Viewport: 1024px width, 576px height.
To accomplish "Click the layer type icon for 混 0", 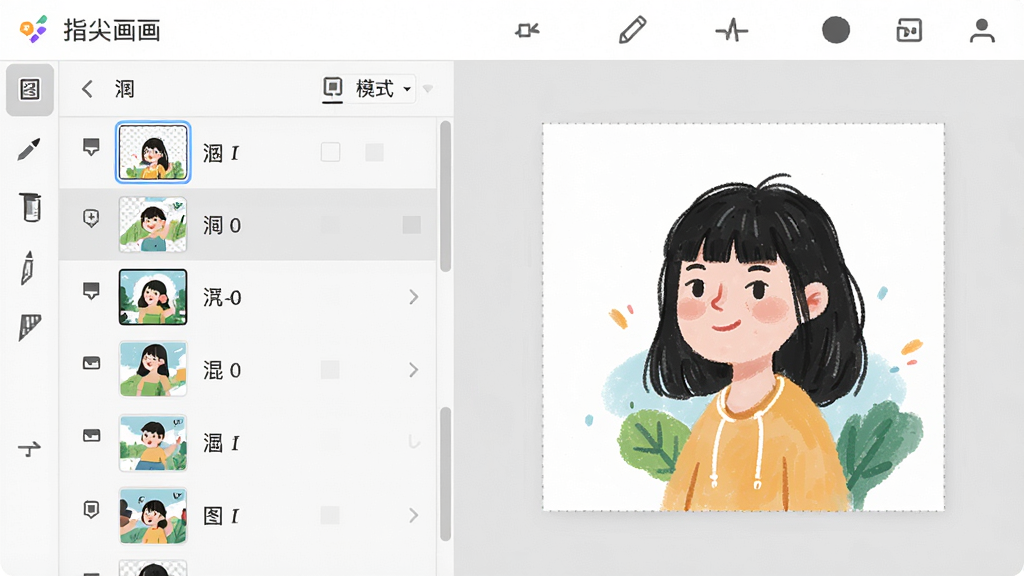I will point(91,363).
